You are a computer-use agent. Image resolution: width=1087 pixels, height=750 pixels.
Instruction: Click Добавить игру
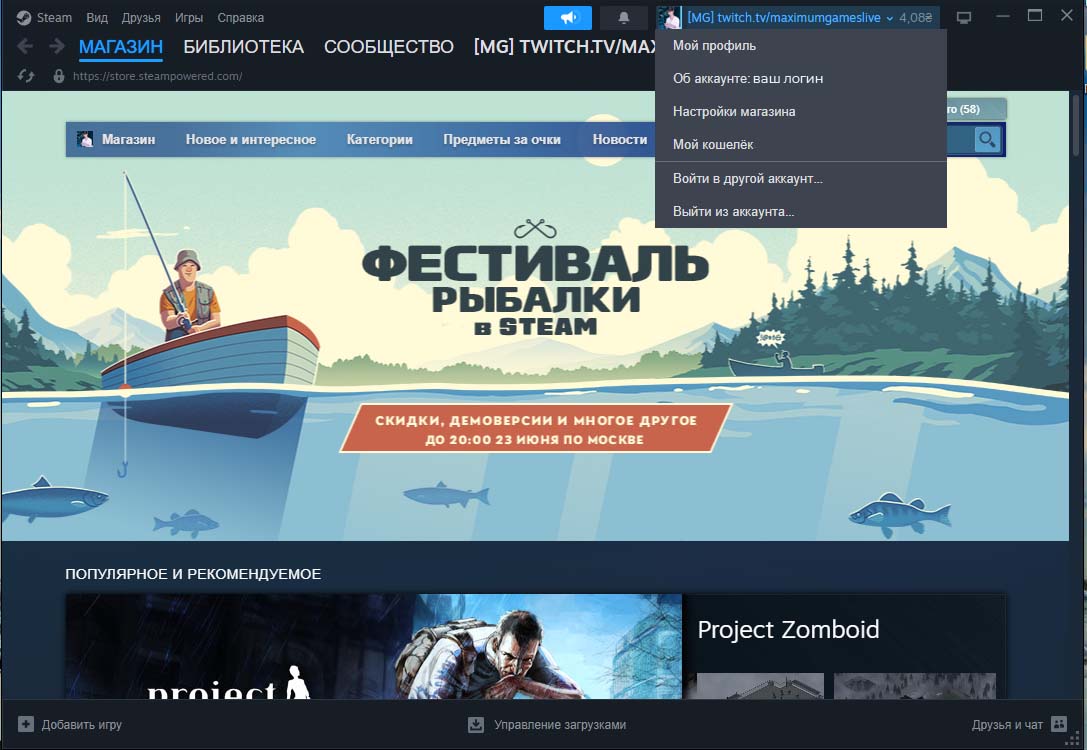coord(82,724)
